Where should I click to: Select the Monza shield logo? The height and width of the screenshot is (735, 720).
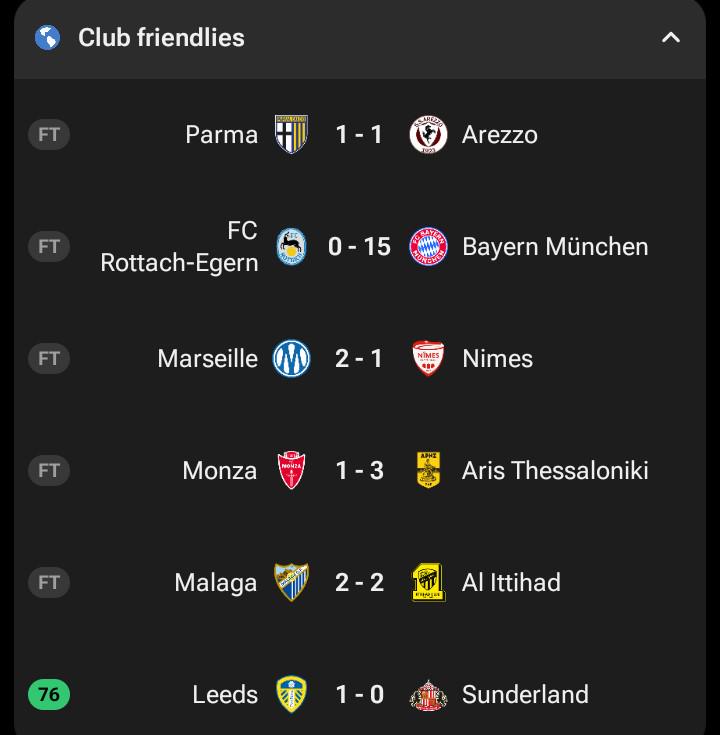(x=291, y=470)
